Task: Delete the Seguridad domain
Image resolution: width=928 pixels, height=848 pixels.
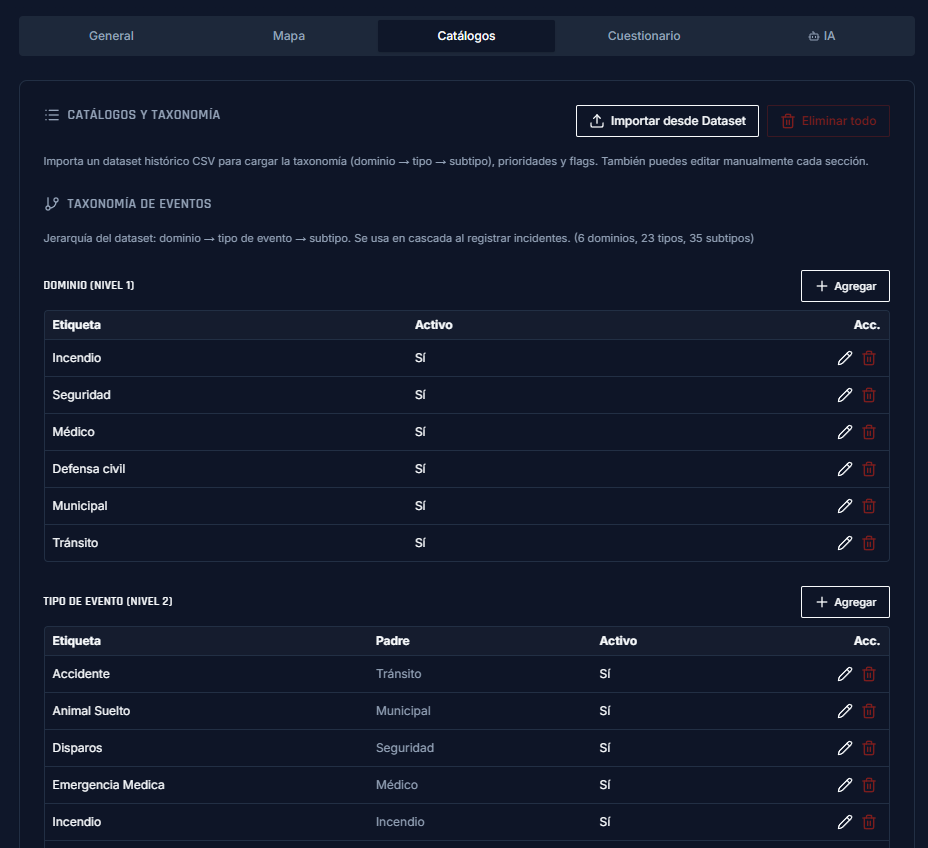Action: point(869,395)
